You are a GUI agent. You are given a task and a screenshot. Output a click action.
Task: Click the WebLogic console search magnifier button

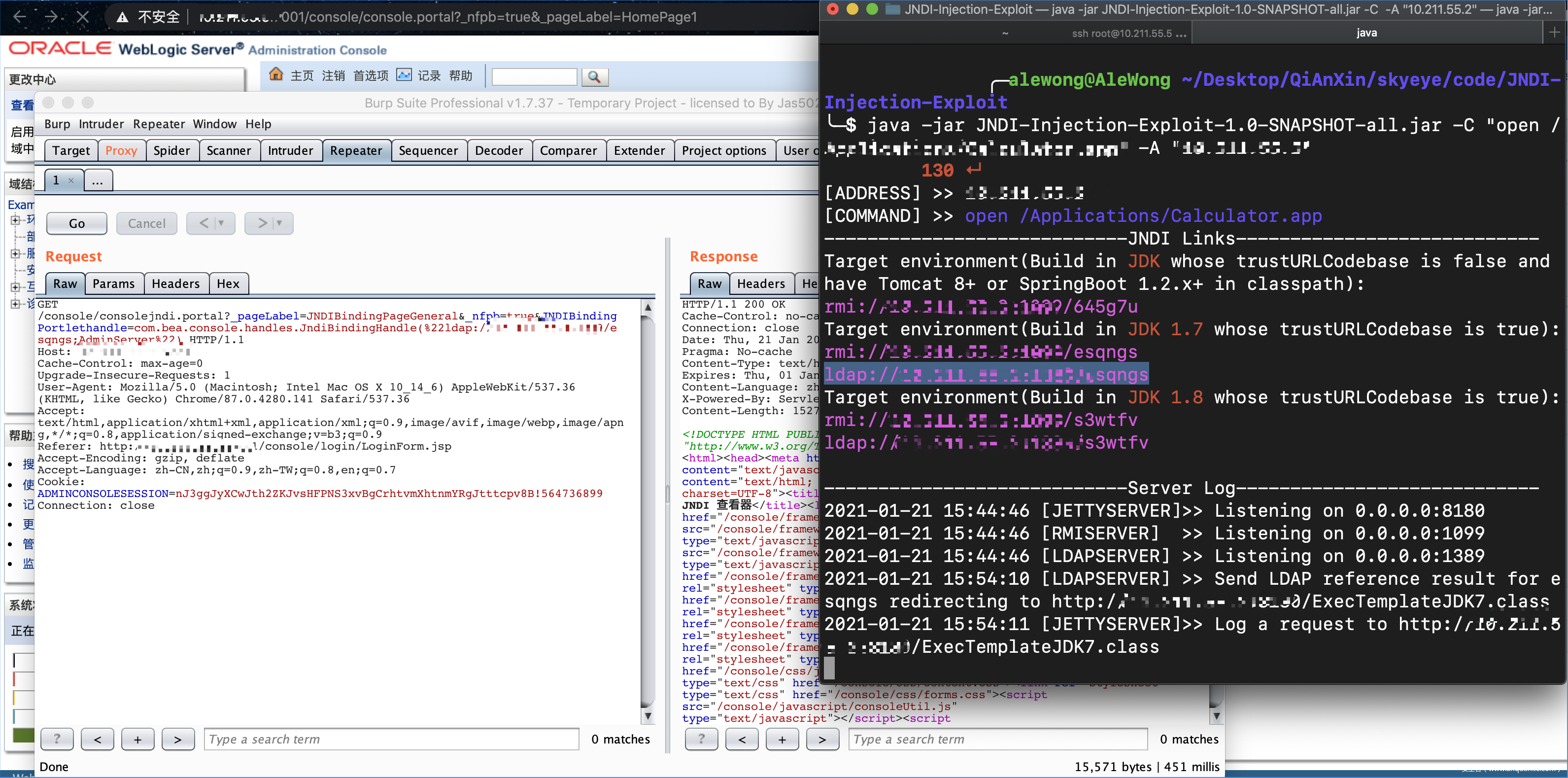tap(594, 77)
